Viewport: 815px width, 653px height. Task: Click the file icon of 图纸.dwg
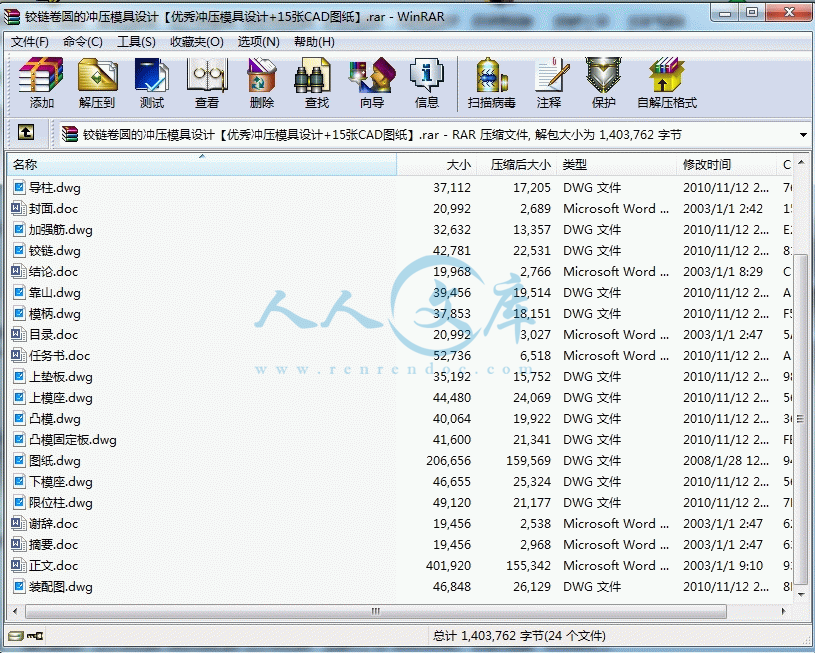19,460
